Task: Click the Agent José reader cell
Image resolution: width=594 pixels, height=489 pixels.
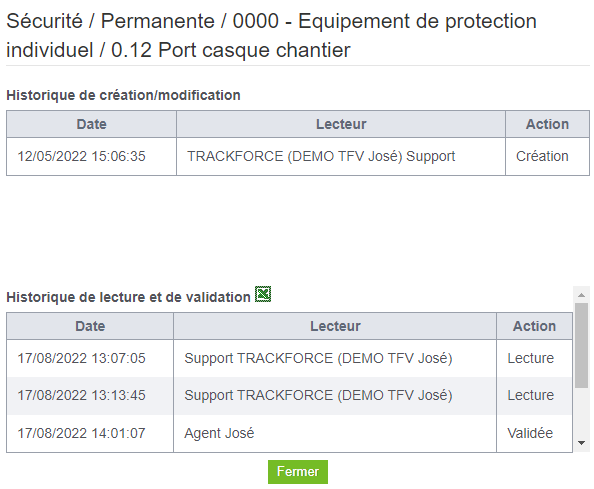Action: (335, 433)
